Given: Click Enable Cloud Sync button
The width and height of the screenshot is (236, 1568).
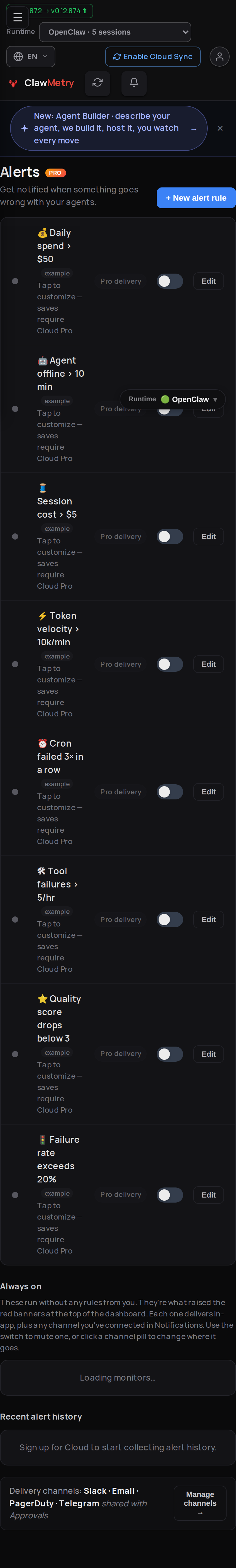Looking at the screenshot, I should point(153,57).
